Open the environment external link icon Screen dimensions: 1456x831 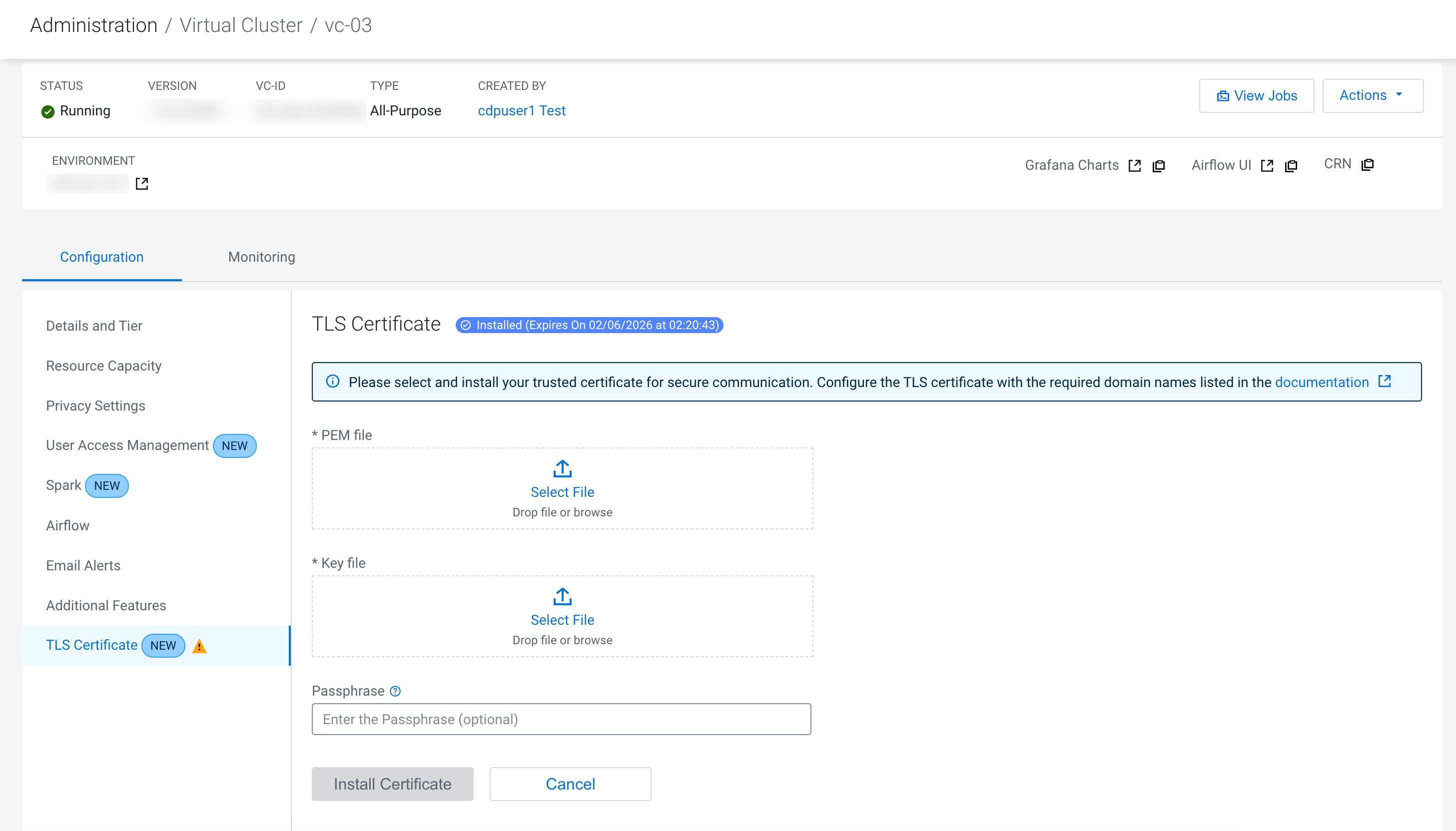click(141, 183)
